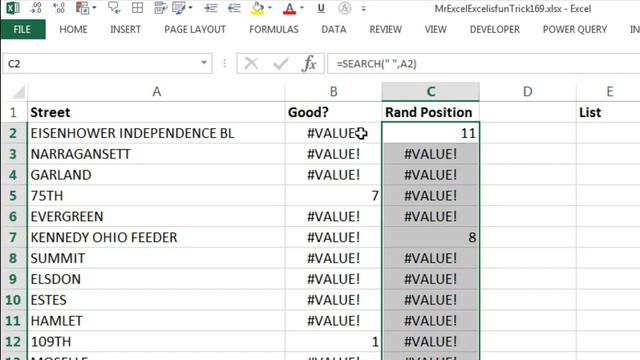Open the pivot table icon's dropdown arrow
The height and width of the screenshot is (360, 640).
[94, 8]
